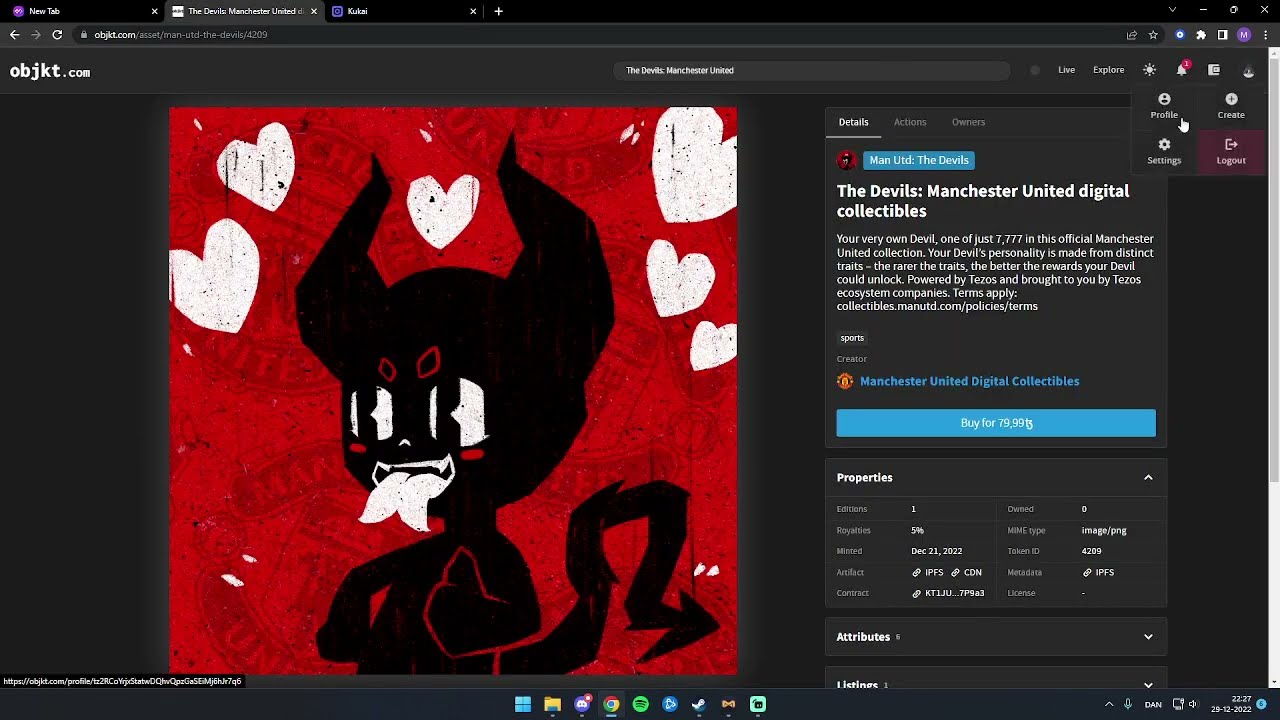Buy the token for 79.99 tez
Image resolution: width=1280 pixels, height=720 pixels.
click(996, 423)
